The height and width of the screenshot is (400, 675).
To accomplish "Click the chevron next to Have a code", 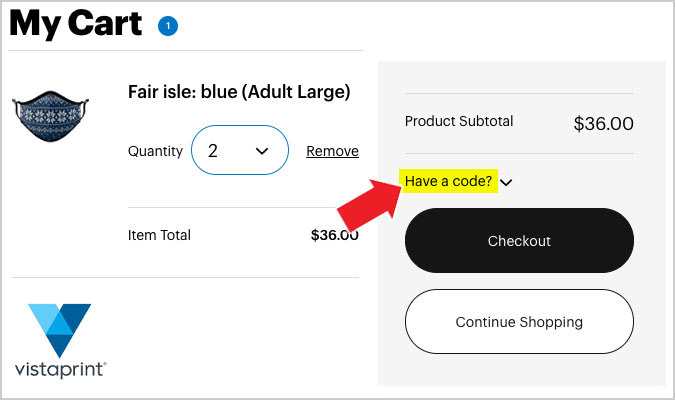I will 506,183.
